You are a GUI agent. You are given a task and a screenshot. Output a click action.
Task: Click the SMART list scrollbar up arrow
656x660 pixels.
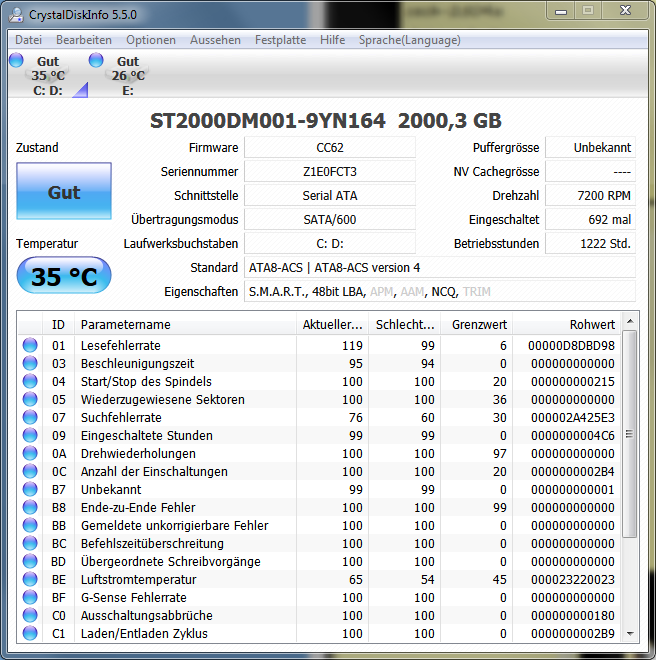630,321
